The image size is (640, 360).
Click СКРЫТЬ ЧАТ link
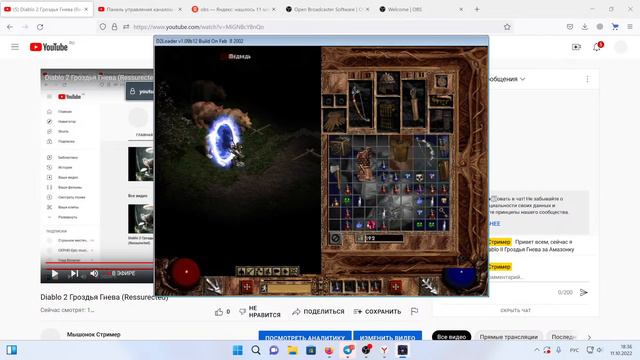(x=515, y=310)
